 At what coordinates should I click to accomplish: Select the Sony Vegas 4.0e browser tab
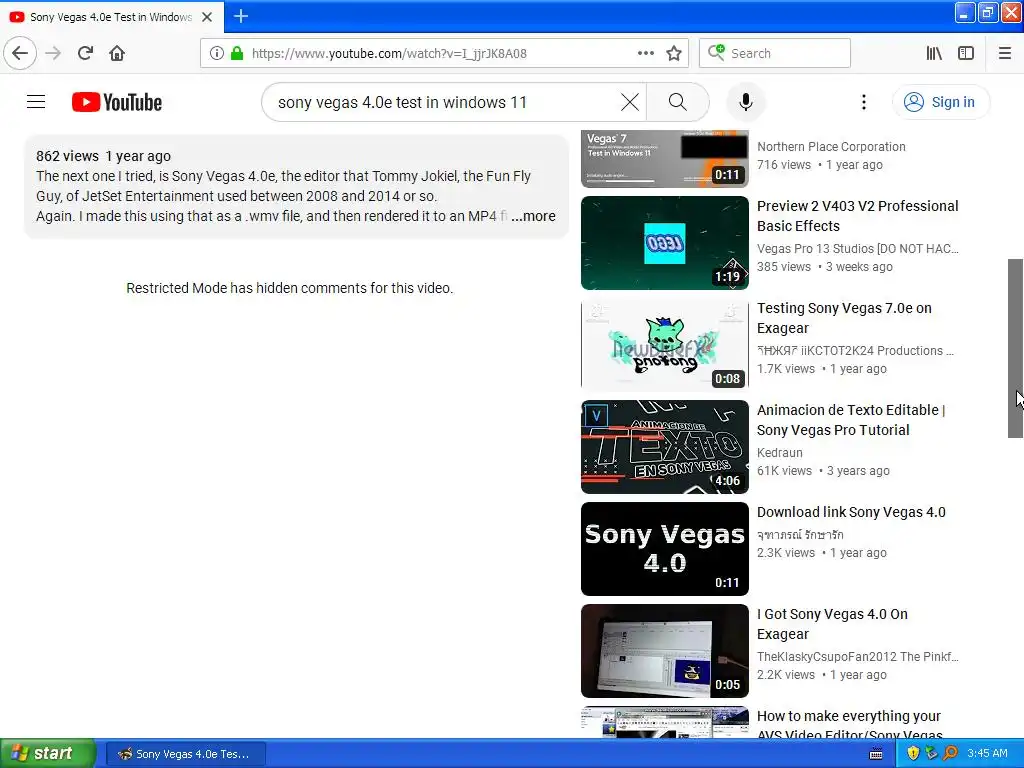[x=111, y=17]
